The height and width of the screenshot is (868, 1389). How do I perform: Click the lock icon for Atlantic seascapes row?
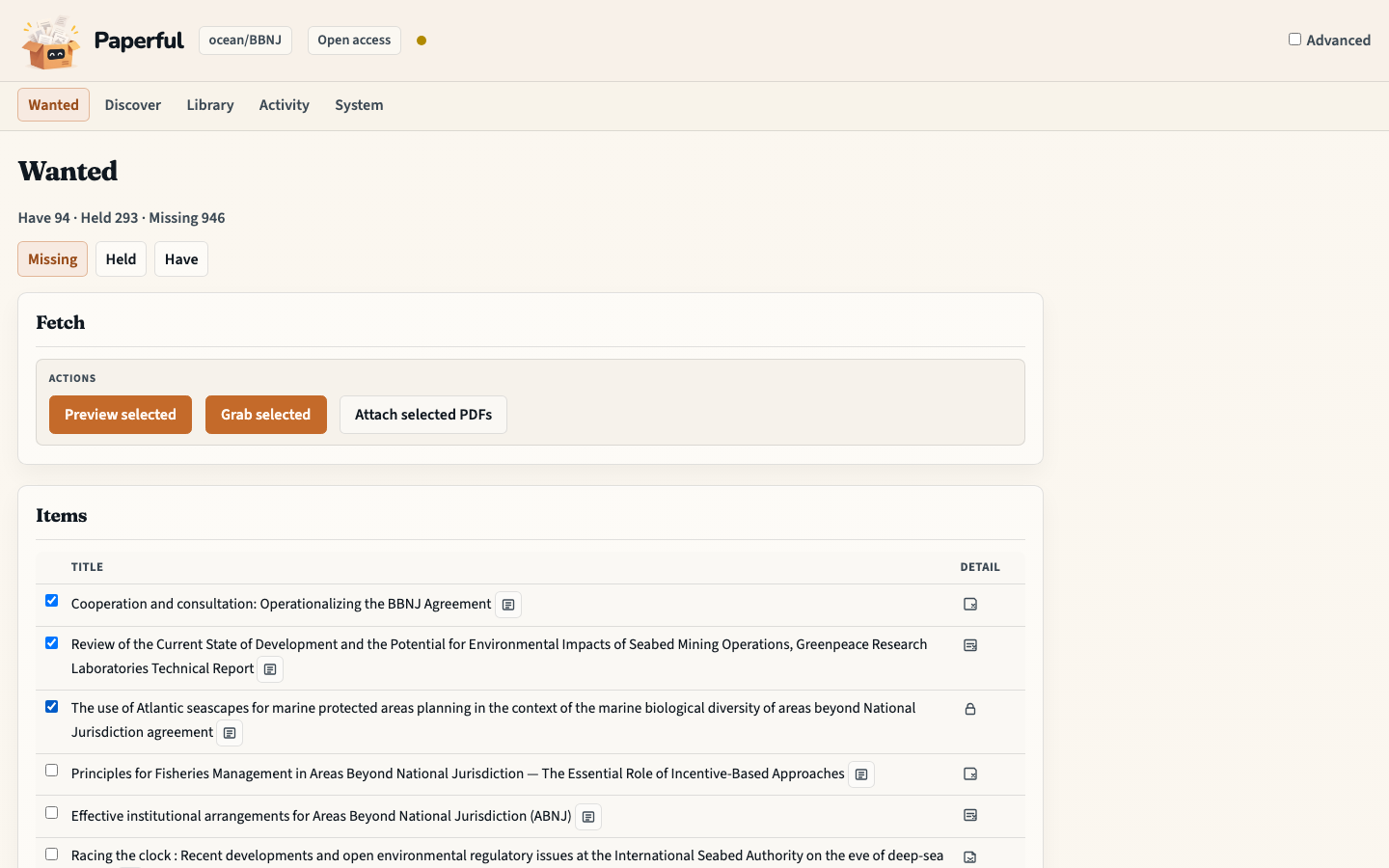tap(970, 709)
